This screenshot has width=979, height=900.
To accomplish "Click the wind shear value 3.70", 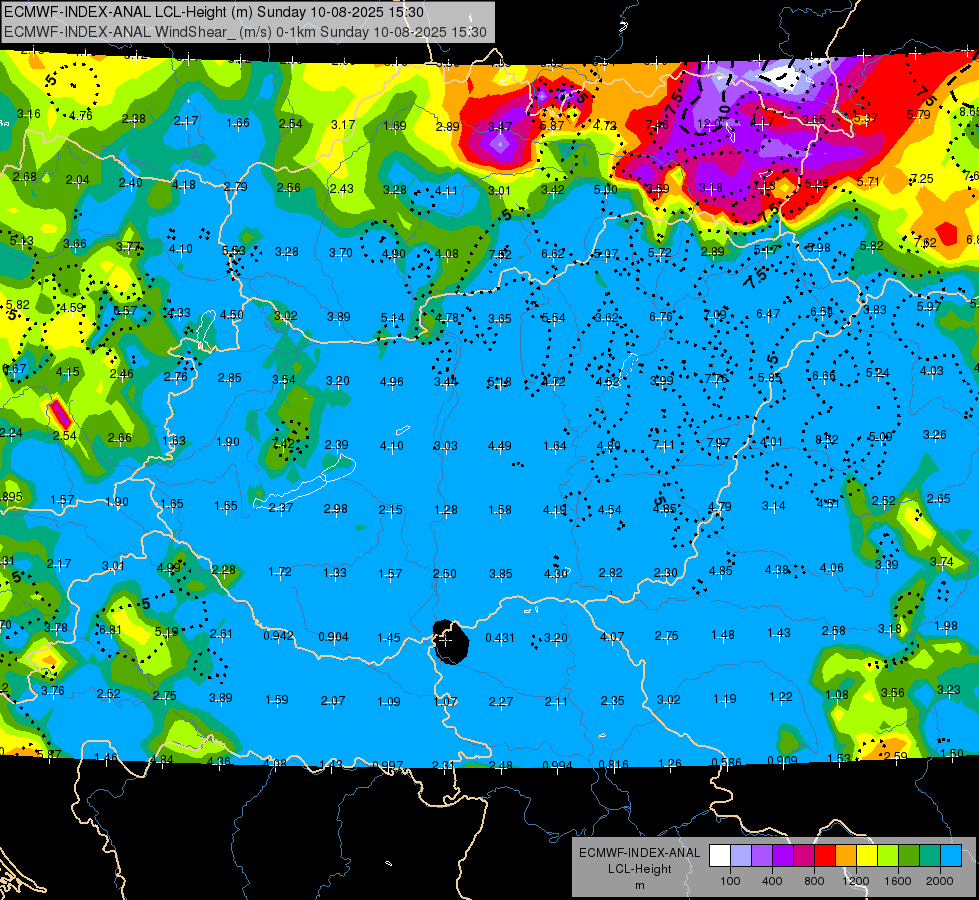I will click(341, 253).
